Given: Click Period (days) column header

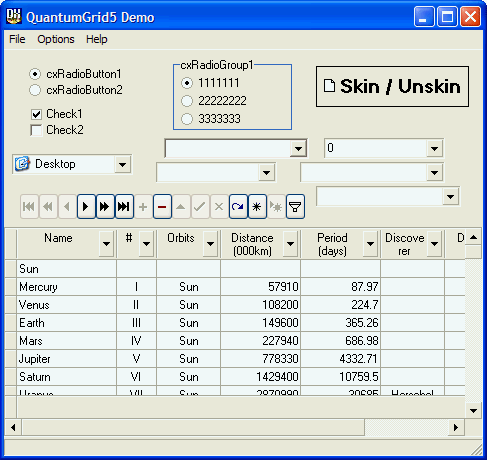Looking at the screenshot, I should [x=332, y=244].
